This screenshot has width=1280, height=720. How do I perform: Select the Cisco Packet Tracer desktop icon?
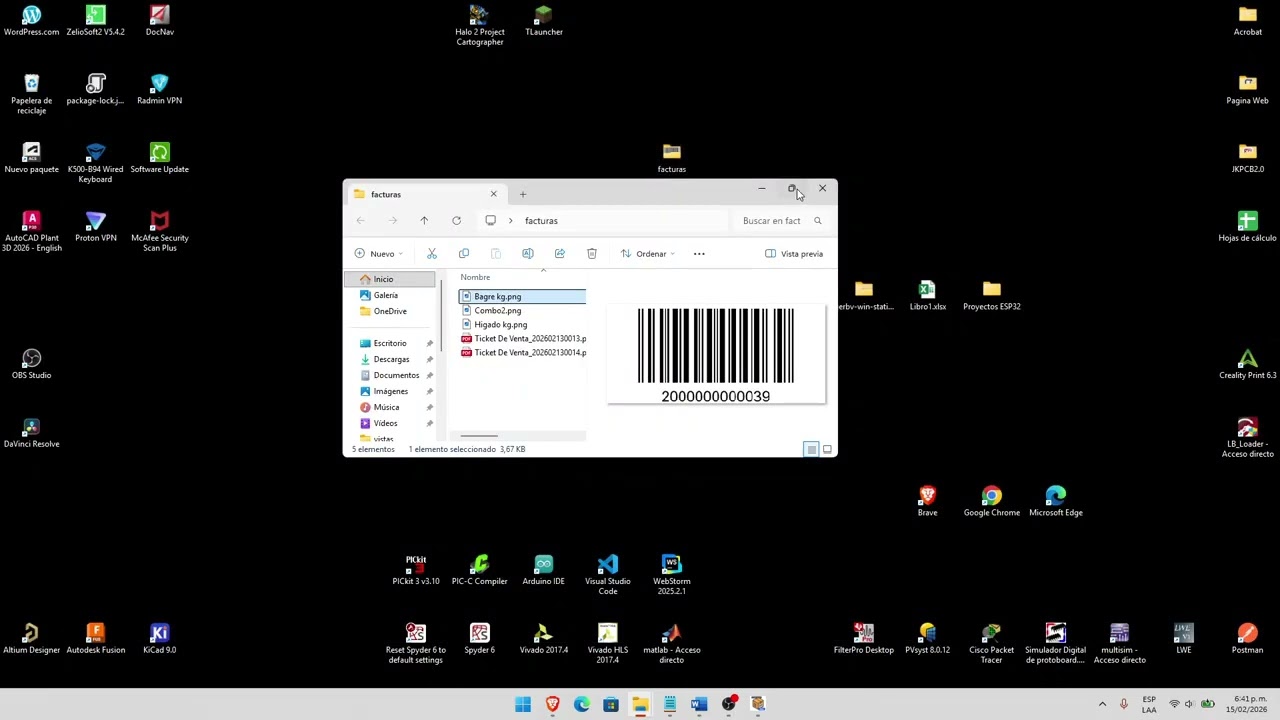pyautogui.click(x=991, y=643)
